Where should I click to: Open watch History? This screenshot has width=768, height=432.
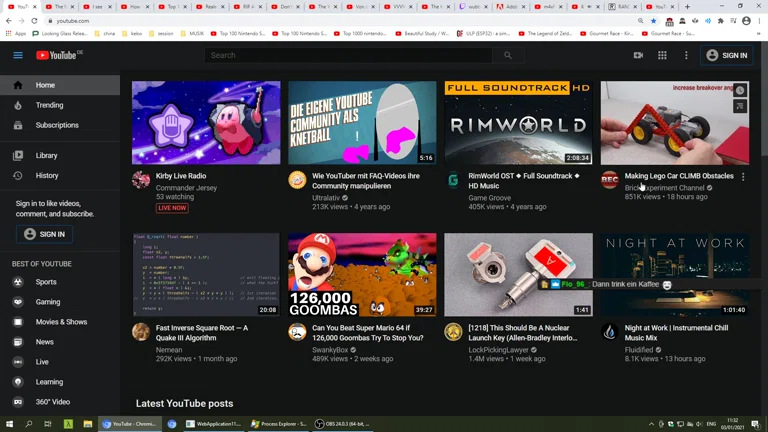[47, 175]
